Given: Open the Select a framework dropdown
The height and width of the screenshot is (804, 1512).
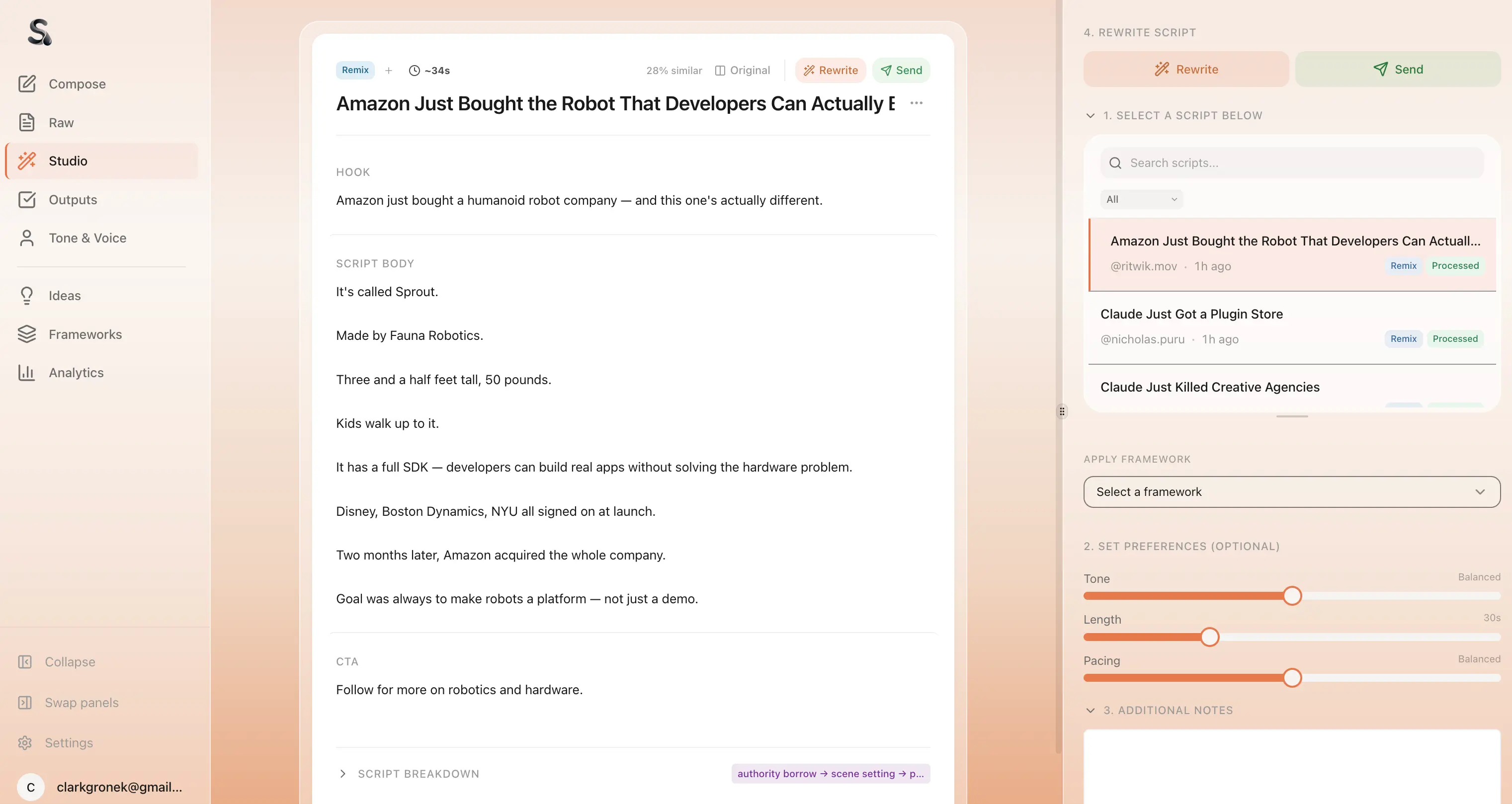Looking at the screenshot, I should coord(1292,492).
